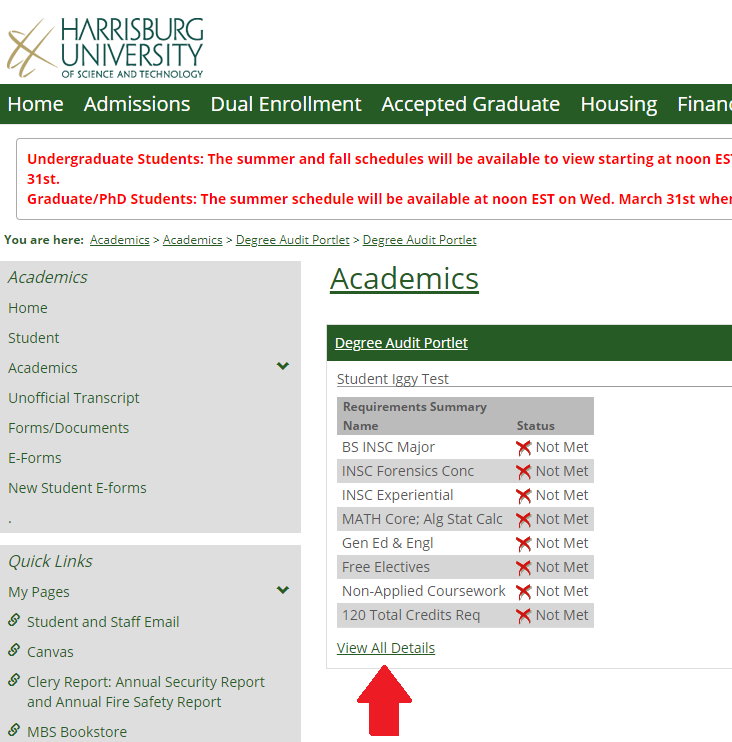Click the Name column header

pyautogui.click(x=361, y=426)
